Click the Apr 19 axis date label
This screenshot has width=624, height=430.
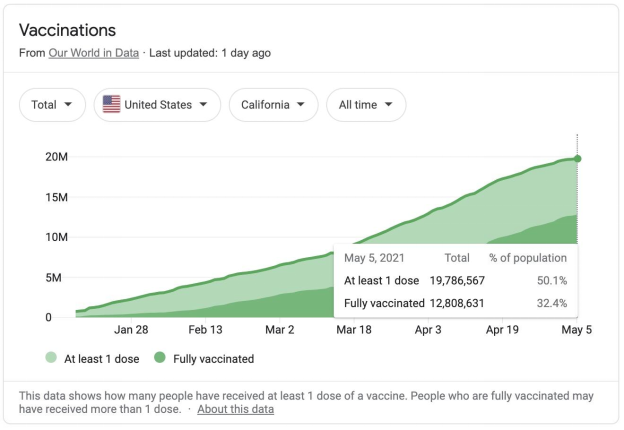pos(503,329)
